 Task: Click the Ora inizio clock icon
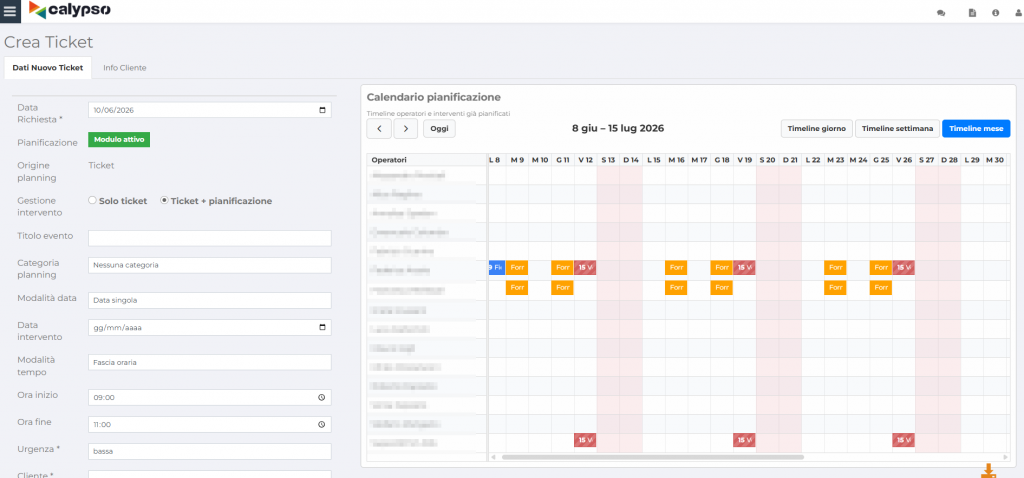pos(321,397)
